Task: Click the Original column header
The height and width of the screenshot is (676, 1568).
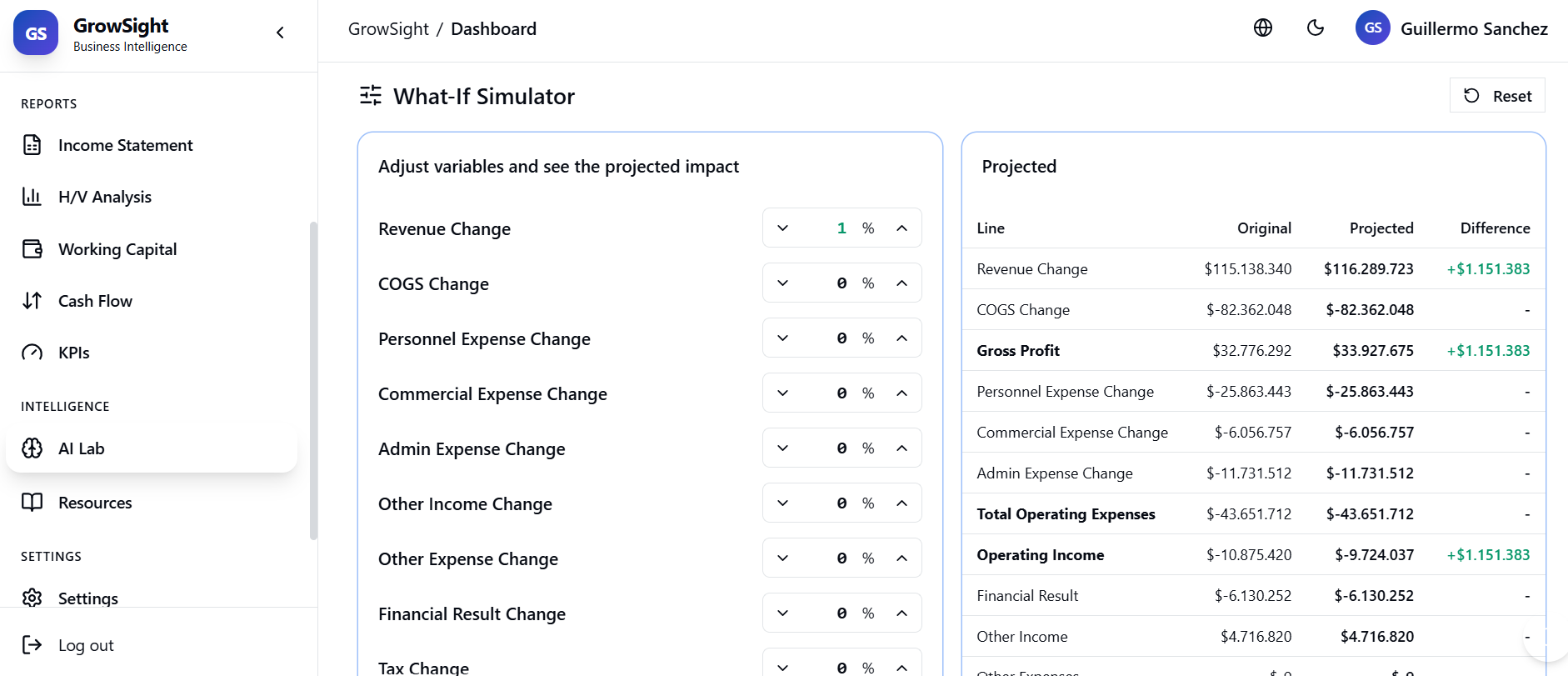Action: [x=1264, y=228]
